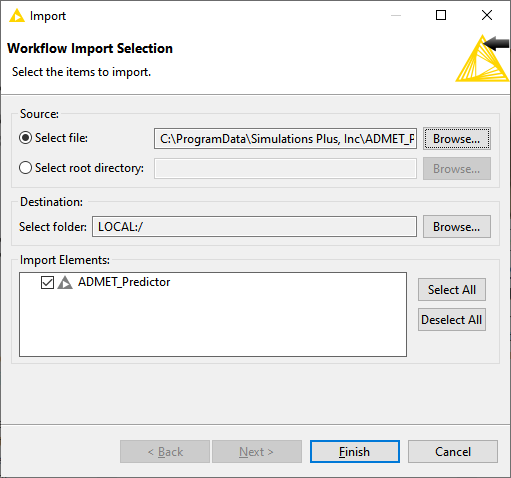Click the source file path field
The width and height of the screenshot is (511, 478).
point(285,138)
